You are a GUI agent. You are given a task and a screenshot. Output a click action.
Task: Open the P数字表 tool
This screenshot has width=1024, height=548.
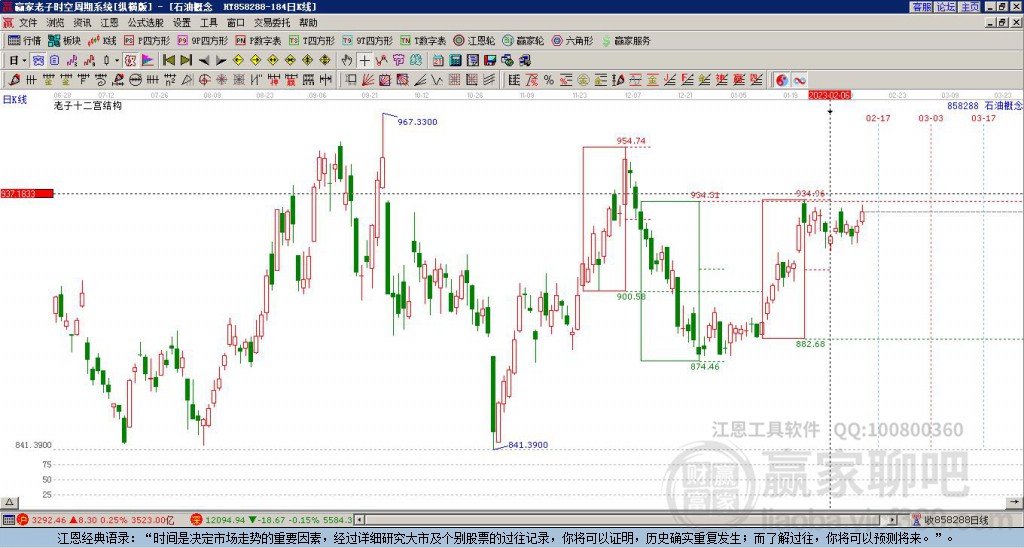point(258,40)
